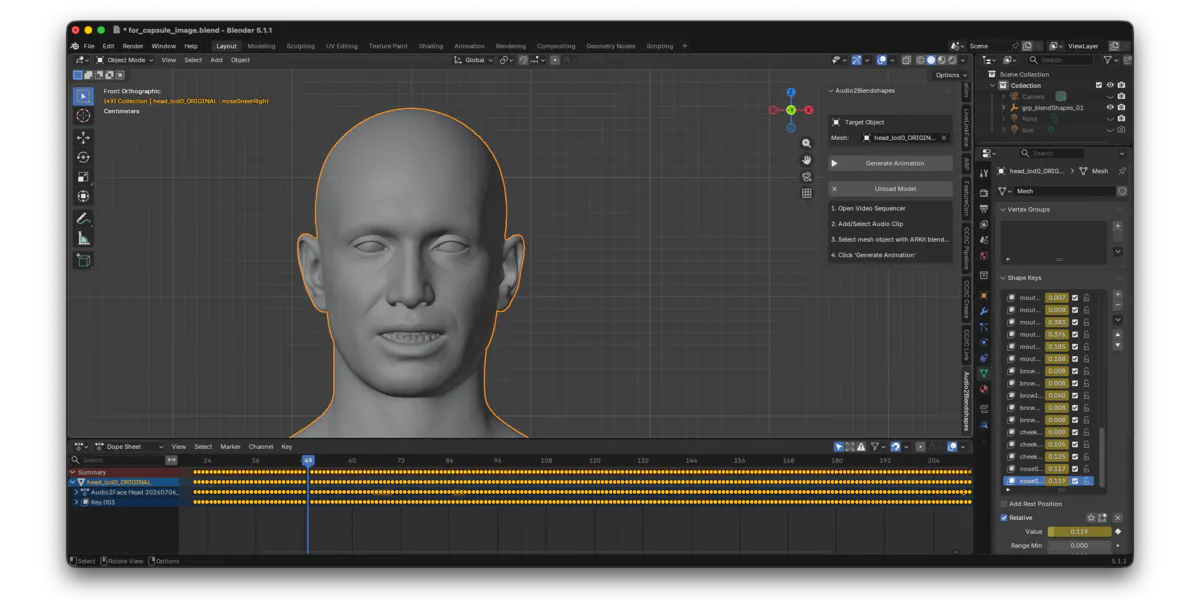The image size is (1200, 600).
Task: Open the Object Mode dropdown
Action: (x=123, y=60)
